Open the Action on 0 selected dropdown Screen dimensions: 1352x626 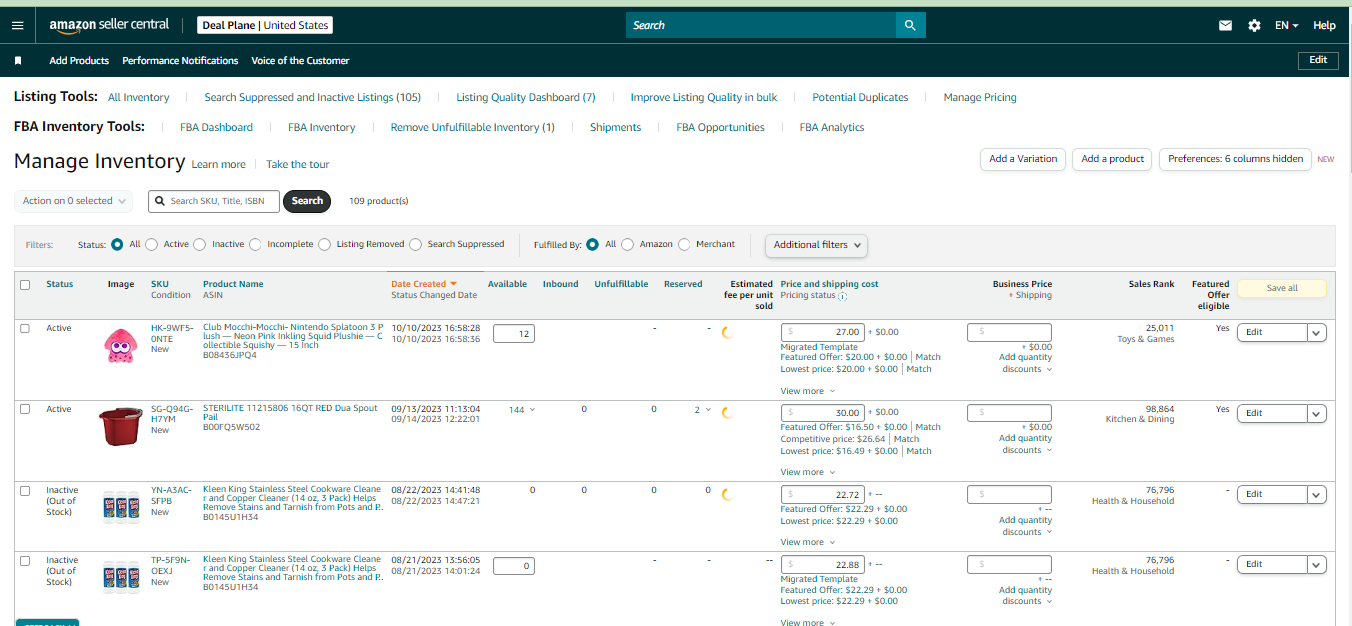point(74,201)
